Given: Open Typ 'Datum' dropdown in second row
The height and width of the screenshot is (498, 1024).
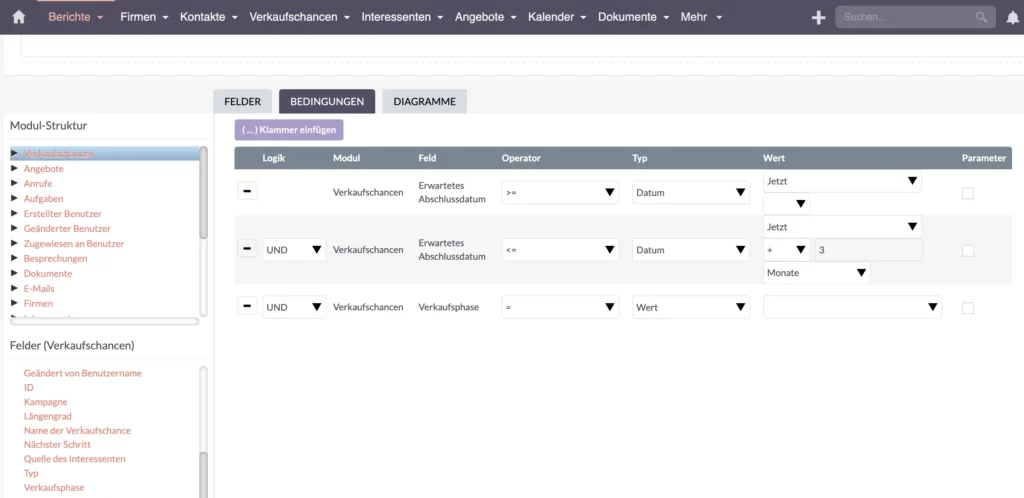Looking at the screenshot, I should pyautogui.click(x=691, y=250).
